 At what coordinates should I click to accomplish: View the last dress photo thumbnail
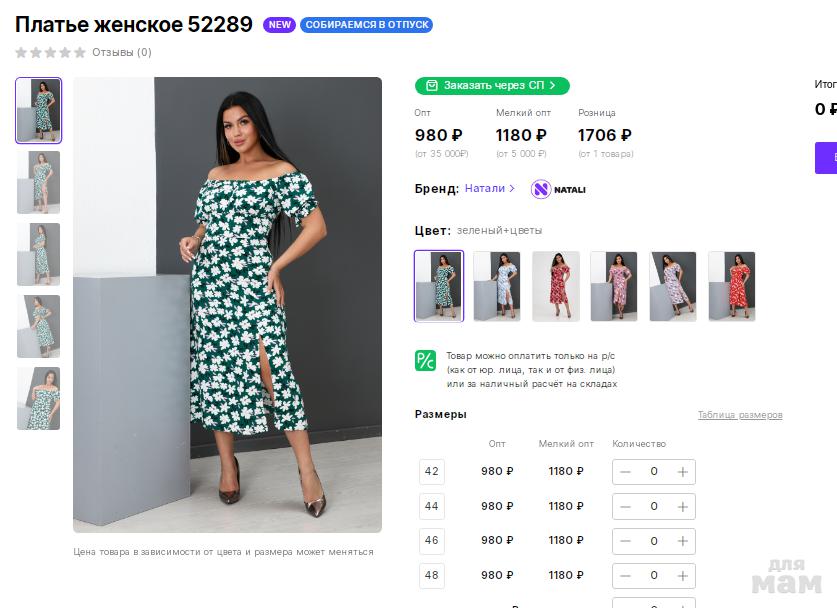click(39, 398)
